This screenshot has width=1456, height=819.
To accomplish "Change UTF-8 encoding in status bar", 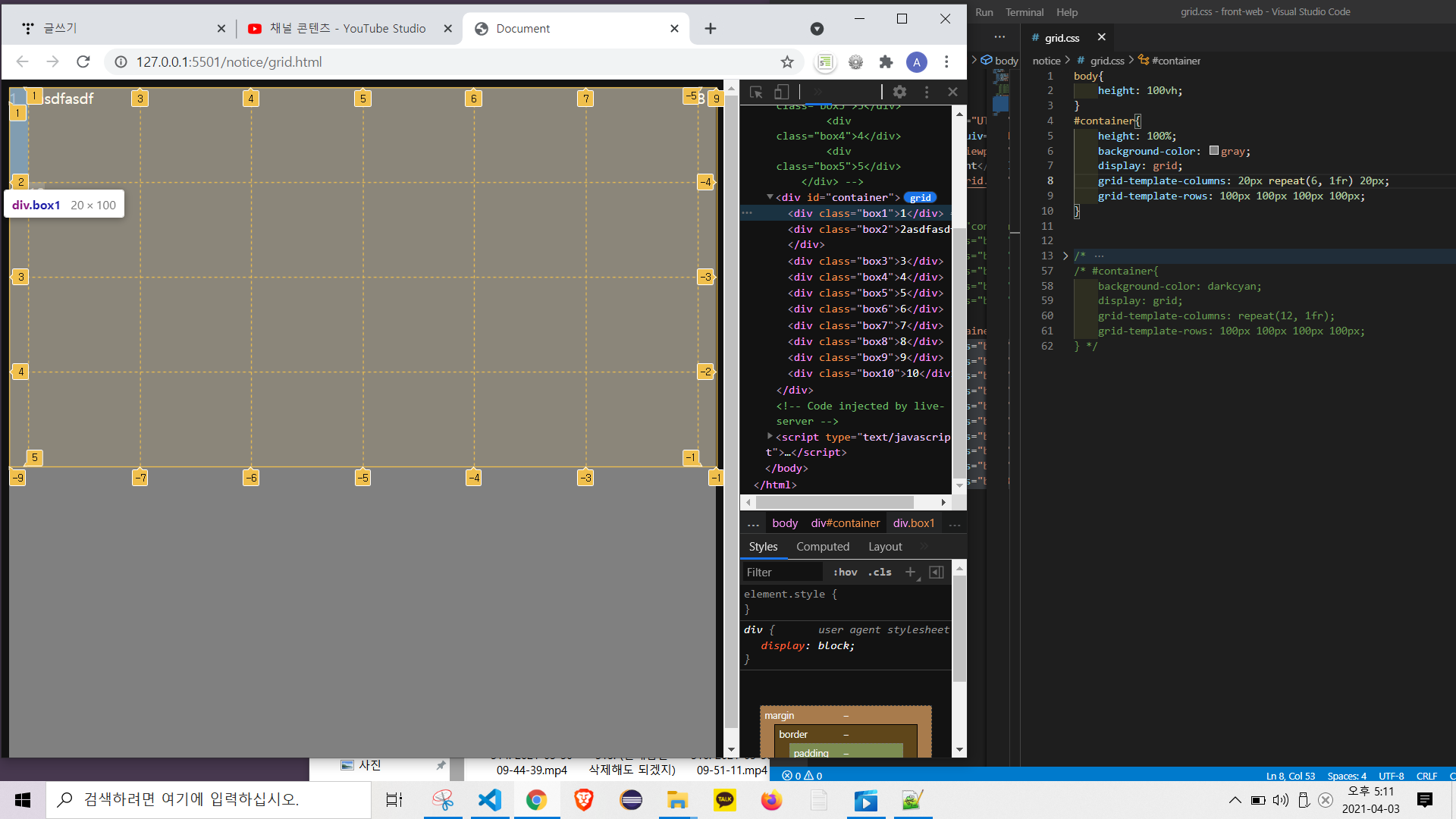I will [x=1391, y=776].
